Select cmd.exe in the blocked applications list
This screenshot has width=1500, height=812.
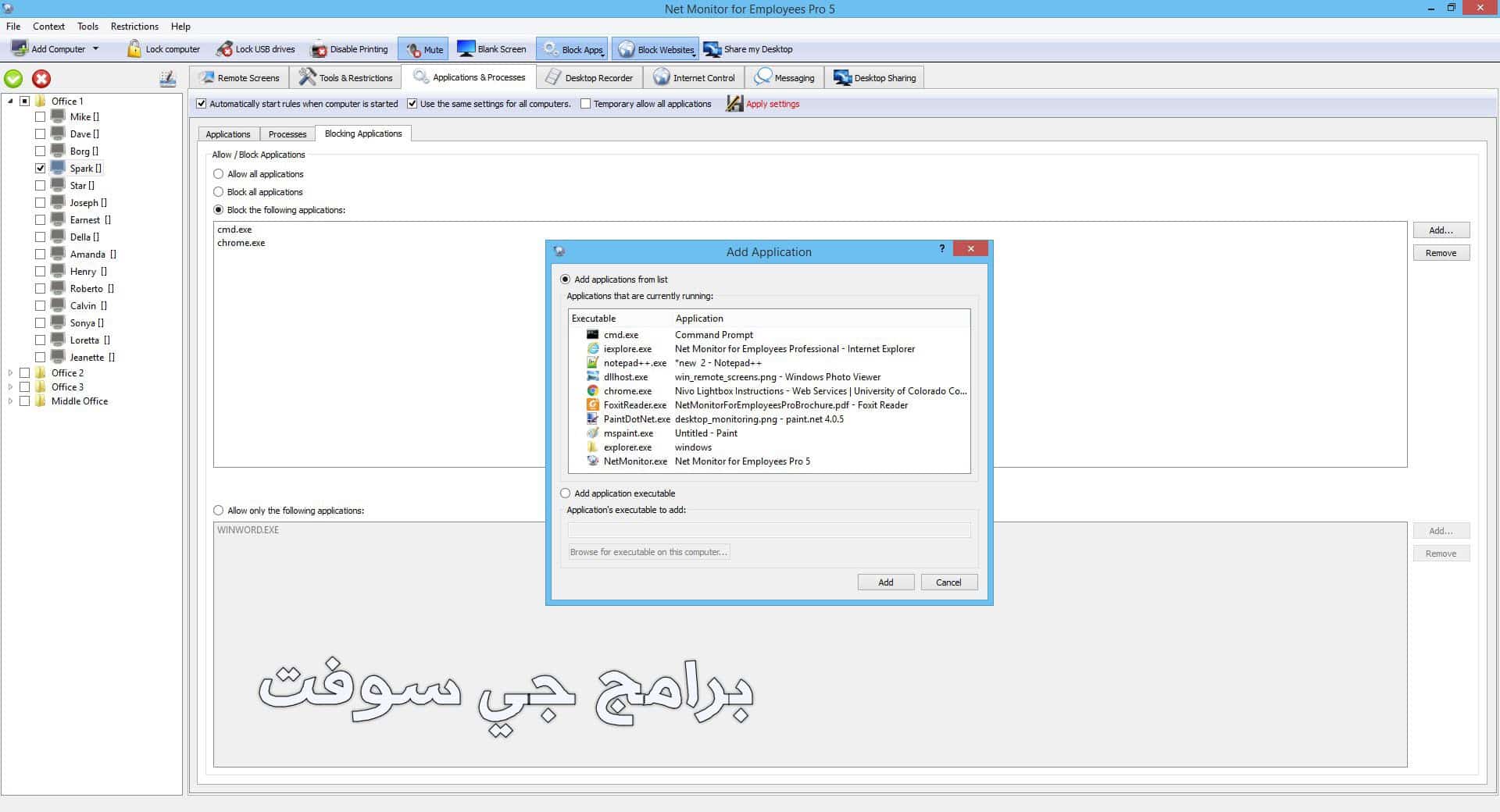[x=234, y=230]
